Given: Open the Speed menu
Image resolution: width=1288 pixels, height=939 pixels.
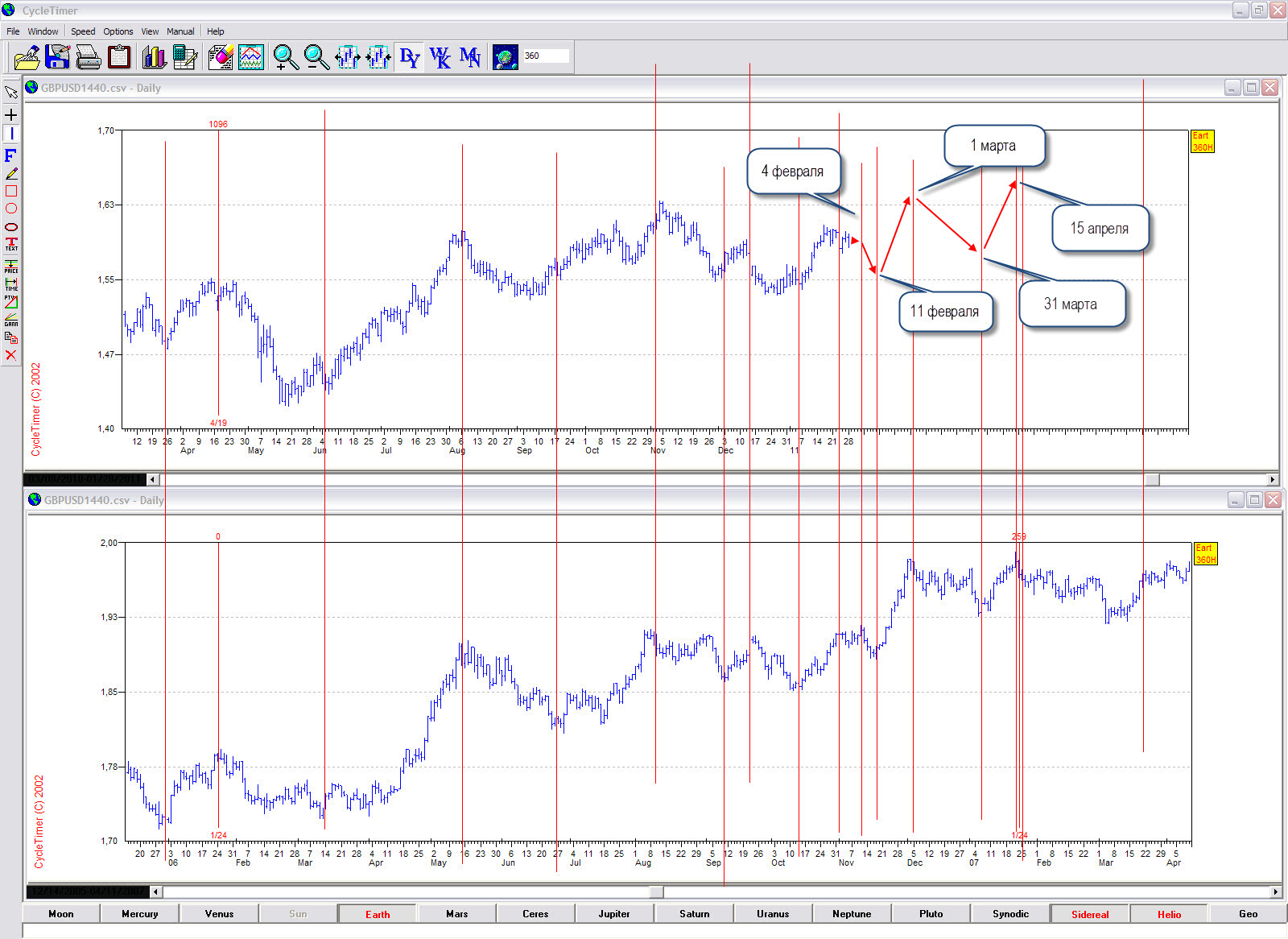Looking at the screenshot, I should coord(83,31).
